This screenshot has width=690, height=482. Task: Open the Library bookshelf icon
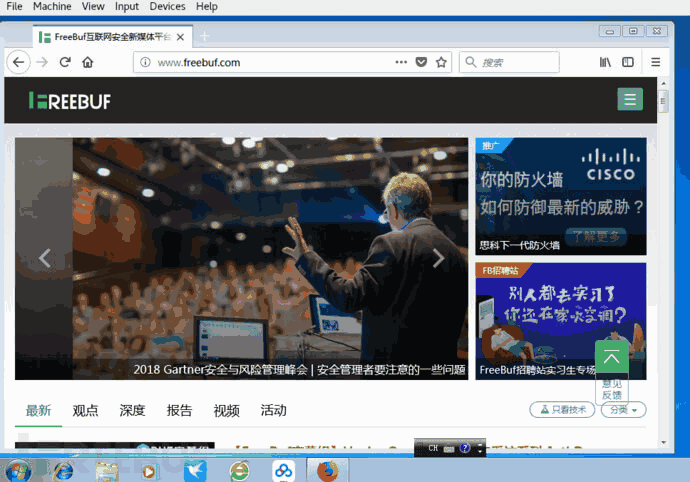coord(606,62)
